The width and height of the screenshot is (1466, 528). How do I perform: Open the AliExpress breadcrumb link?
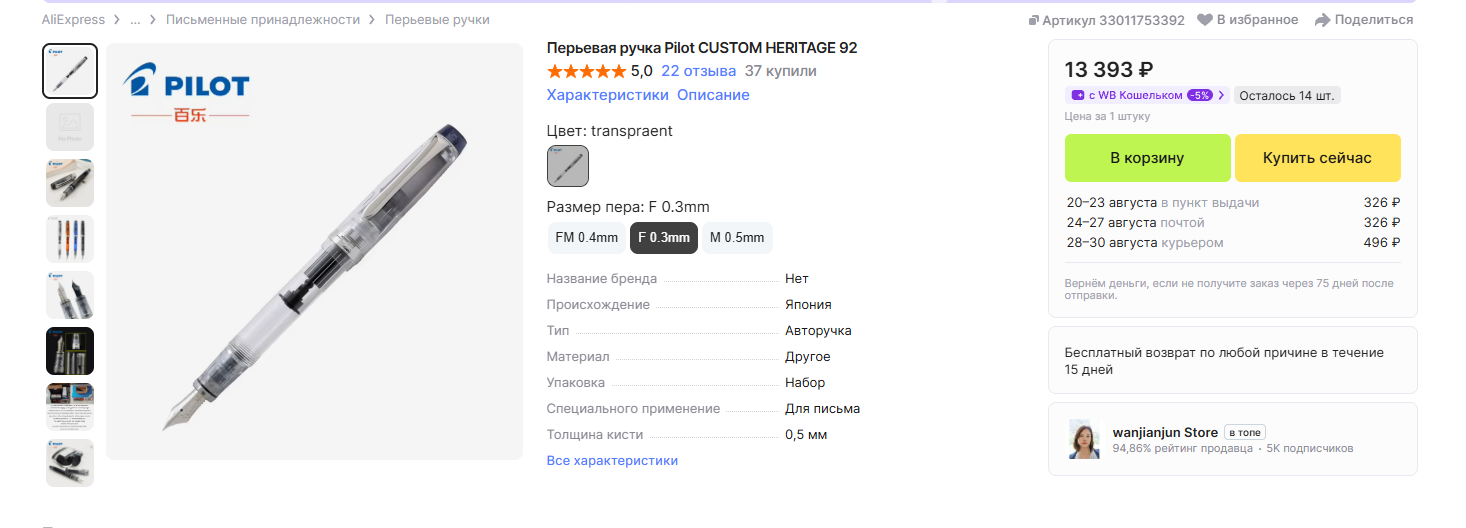pos(74,19)
